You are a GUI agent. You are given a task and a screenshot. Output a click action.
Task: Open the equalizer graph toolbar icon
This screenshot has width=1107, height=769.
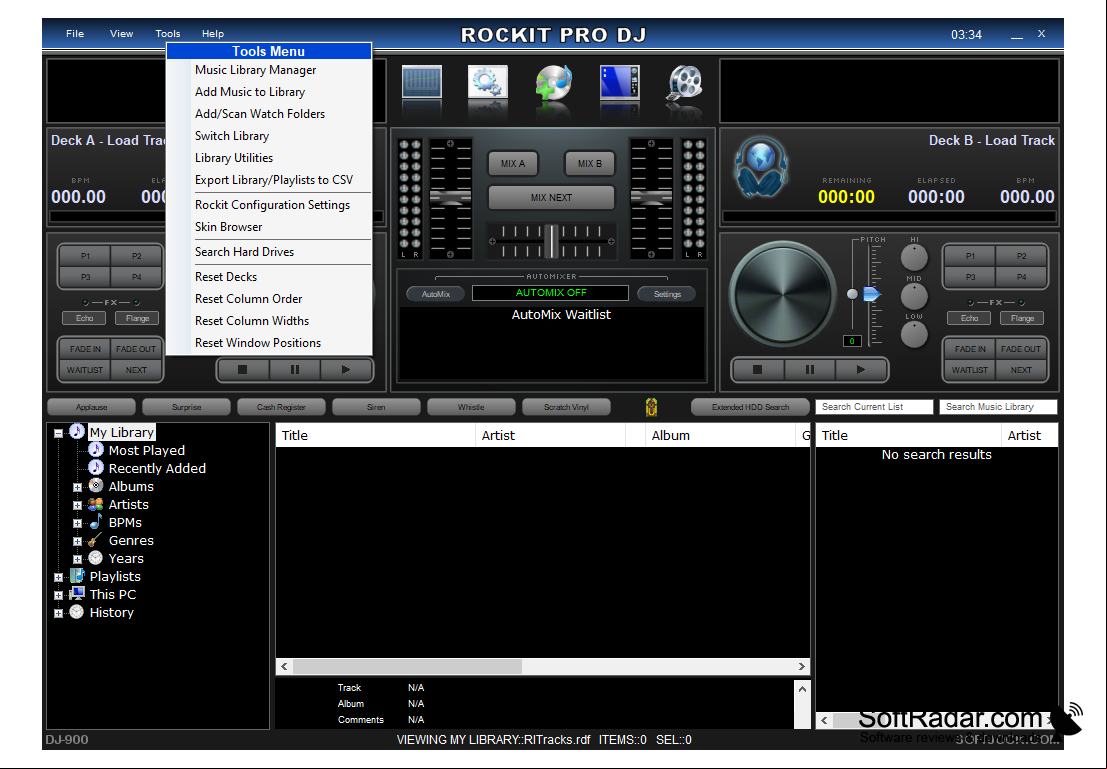tap(421, 82)
